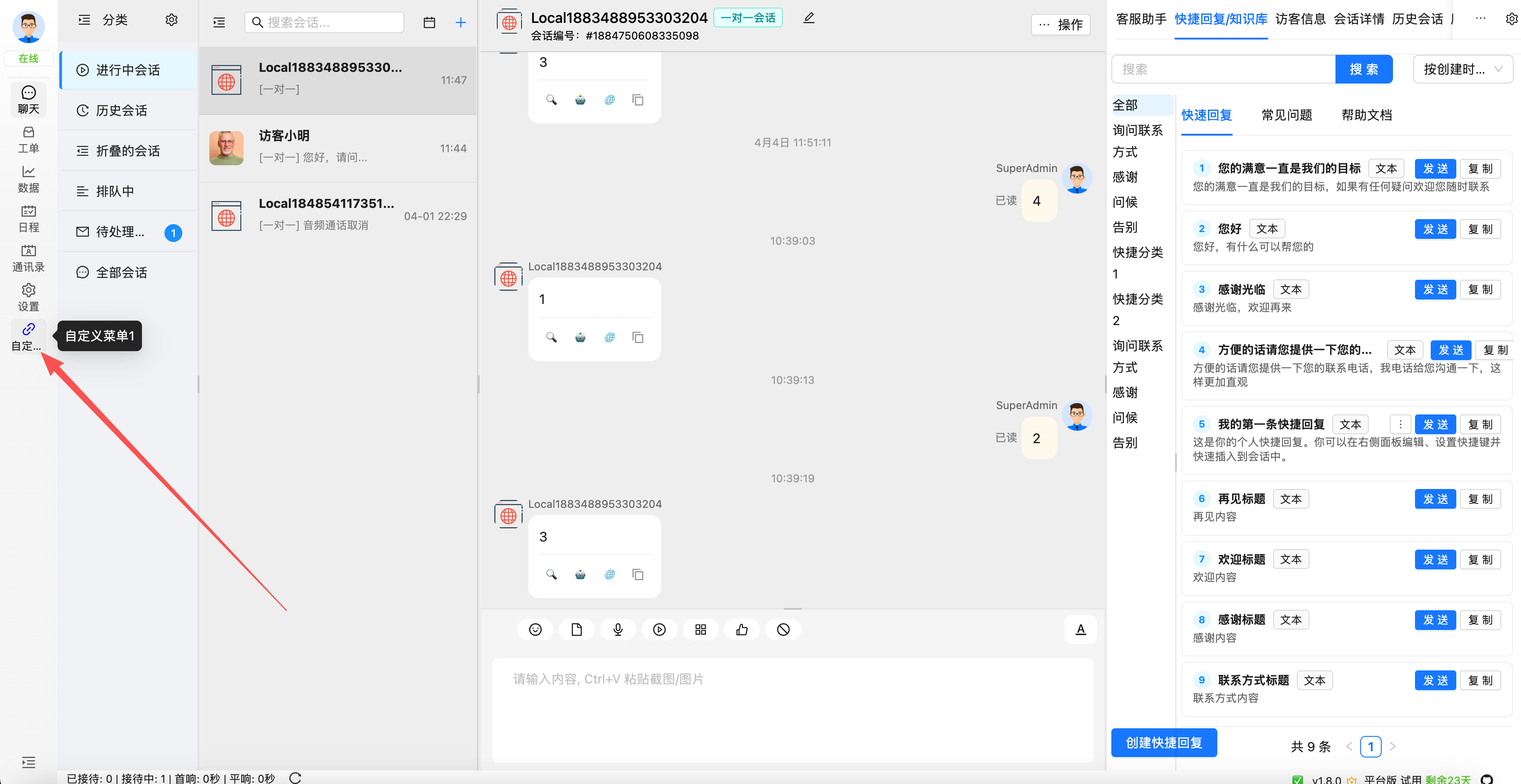The image size is (1521, 784).
Task: Toggle text formatting with the A icon
Action: pos(1080,630)
